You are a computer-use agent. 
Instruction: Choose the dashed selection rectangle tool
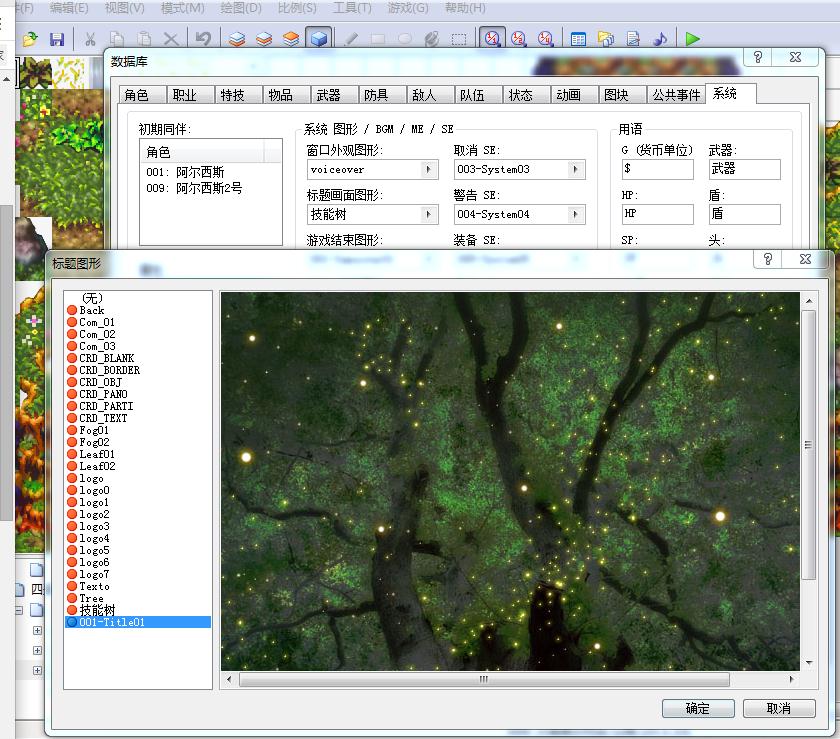[x=459, y=39]
